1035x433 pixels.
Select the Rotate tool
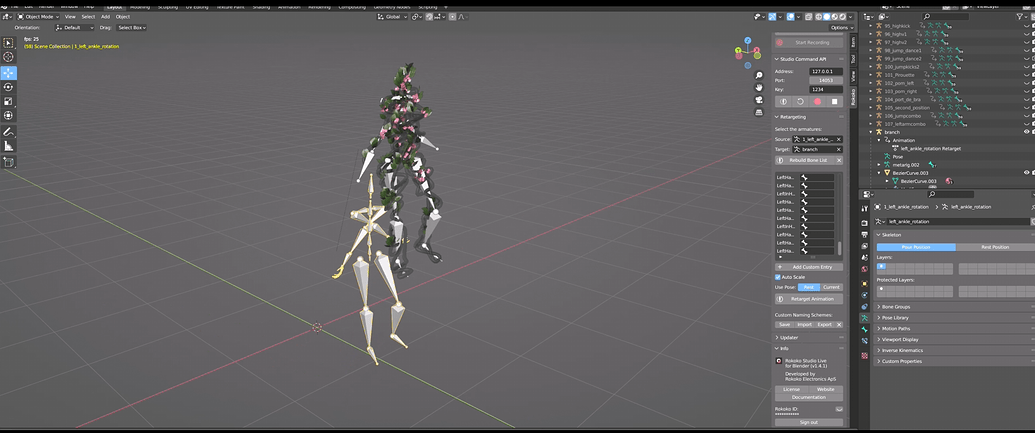[x=9, y=87]
